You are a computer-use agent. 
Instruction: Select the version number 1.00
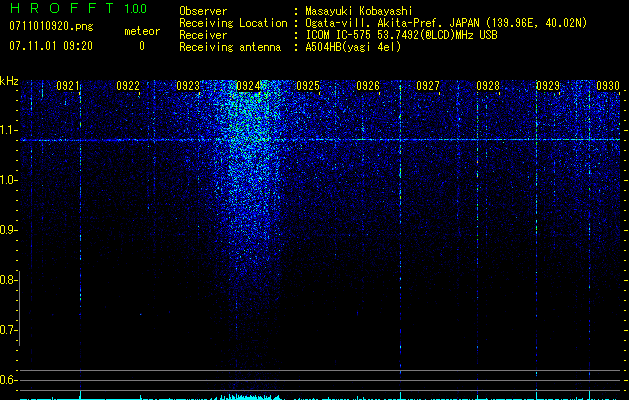coord(135,8)
